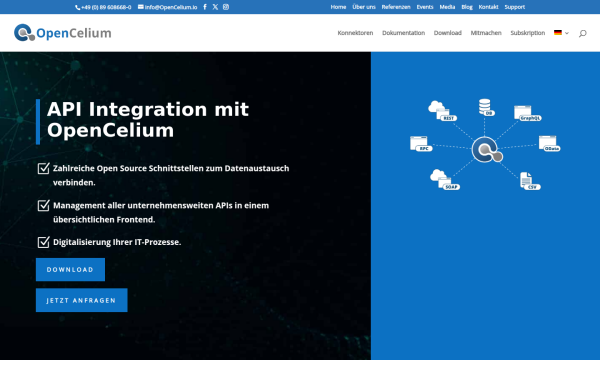Screen dimensions: 600x375
Task: Expand the language selector chevron
Action: coord(567,33)
